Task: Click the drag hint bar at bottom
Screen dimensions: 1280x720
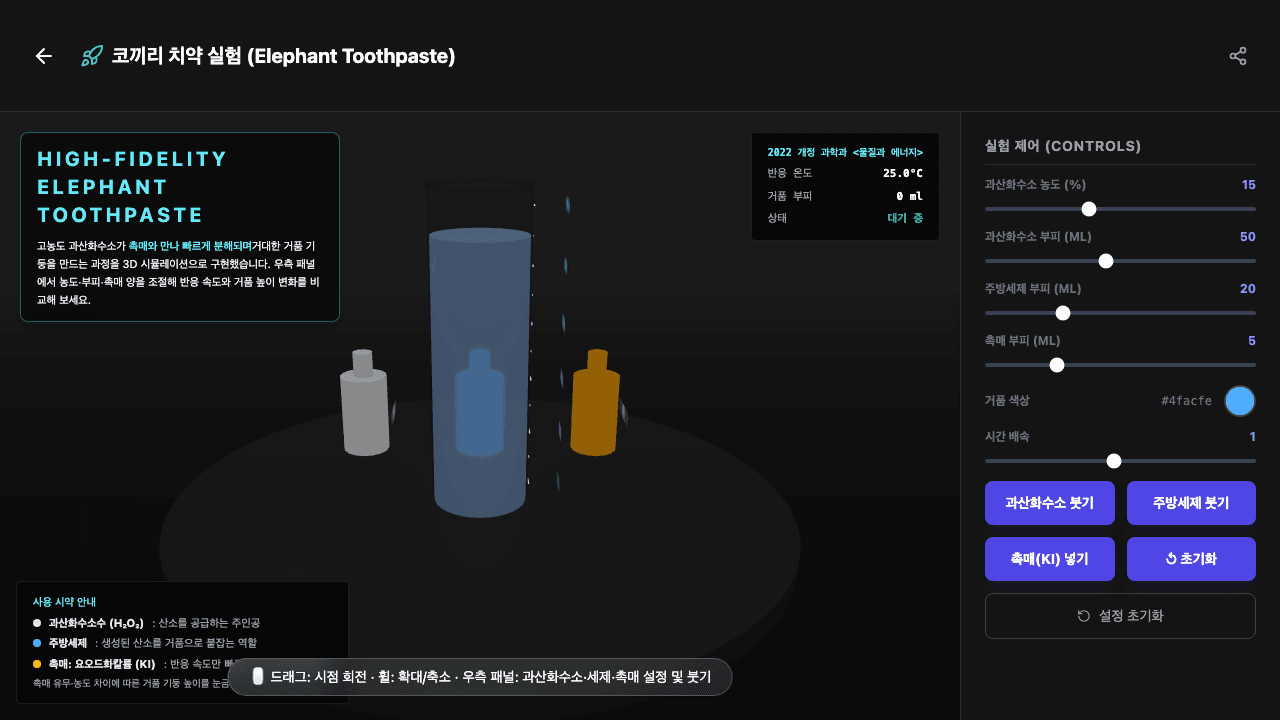Action: tap(480, 677)
